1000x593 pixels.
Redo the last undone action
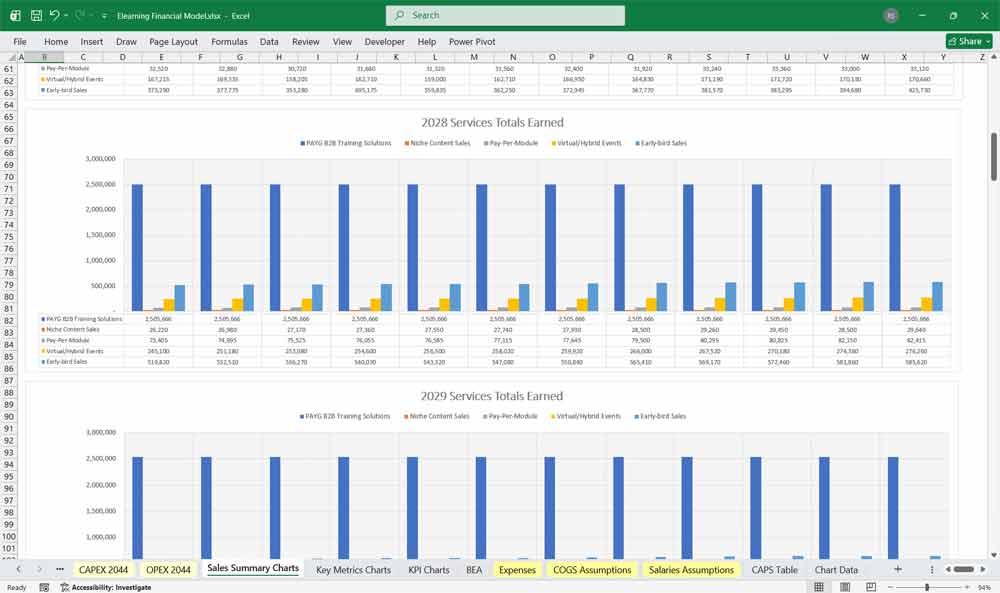pyautogui.click(x=77, y=15)
